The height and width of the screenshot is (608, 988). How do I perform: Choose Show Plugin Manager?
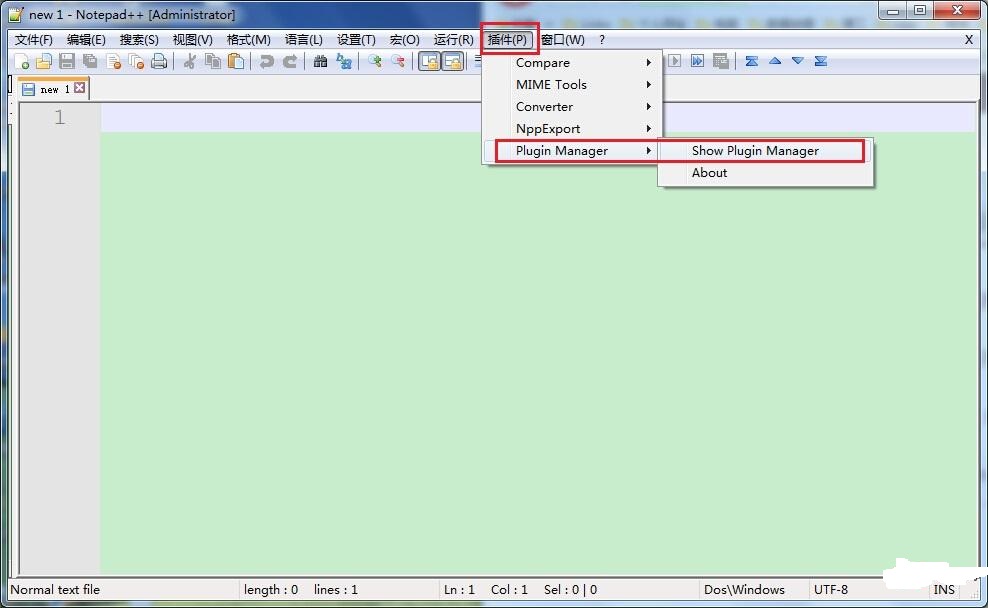coord(766,151)
